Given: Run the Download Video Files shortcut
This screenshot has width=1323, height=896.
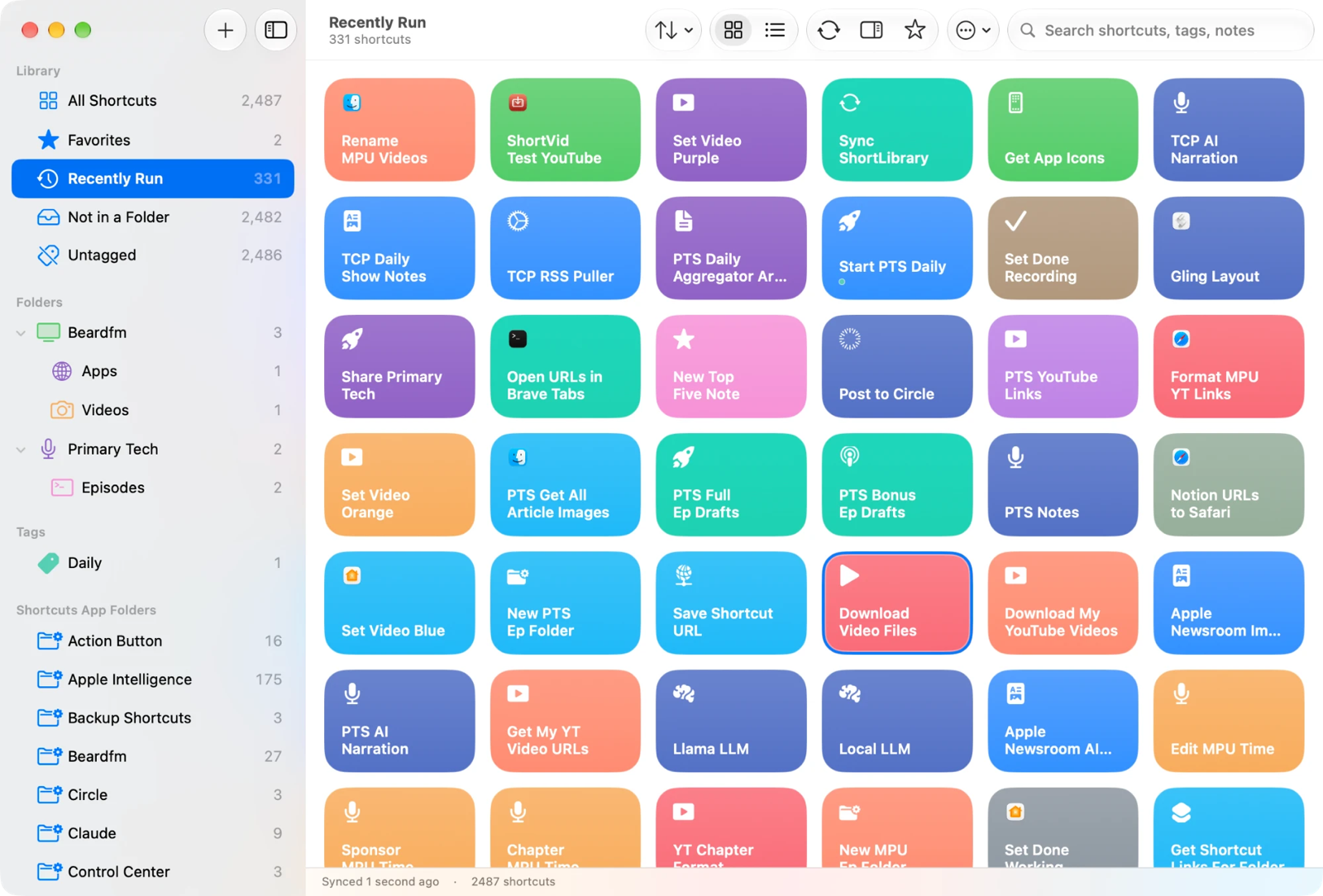Looking at the screenshot, I should point(897,603).
